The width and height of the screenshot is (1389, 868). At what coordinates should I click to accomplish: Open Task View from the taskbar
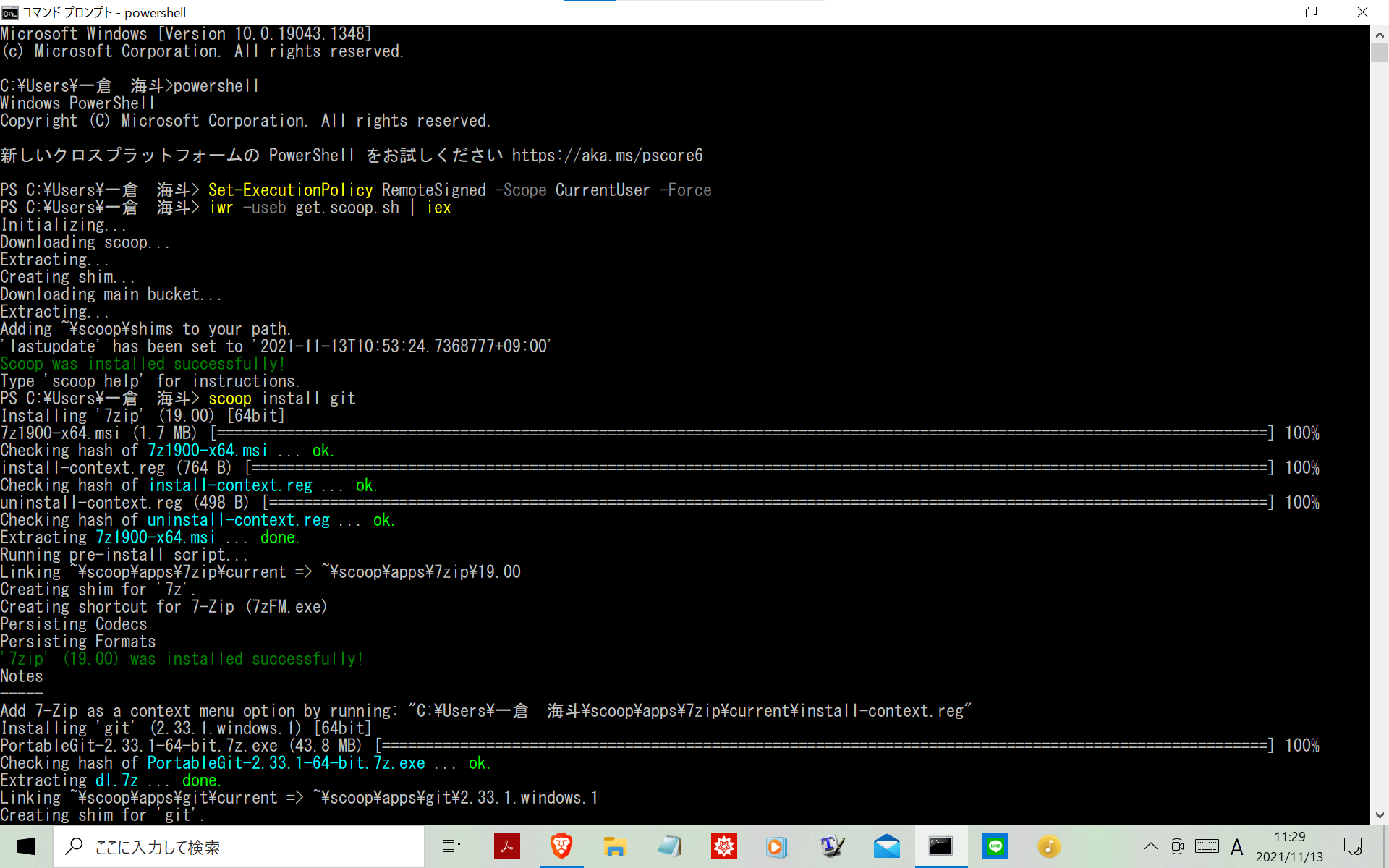(x=451, y=846)
